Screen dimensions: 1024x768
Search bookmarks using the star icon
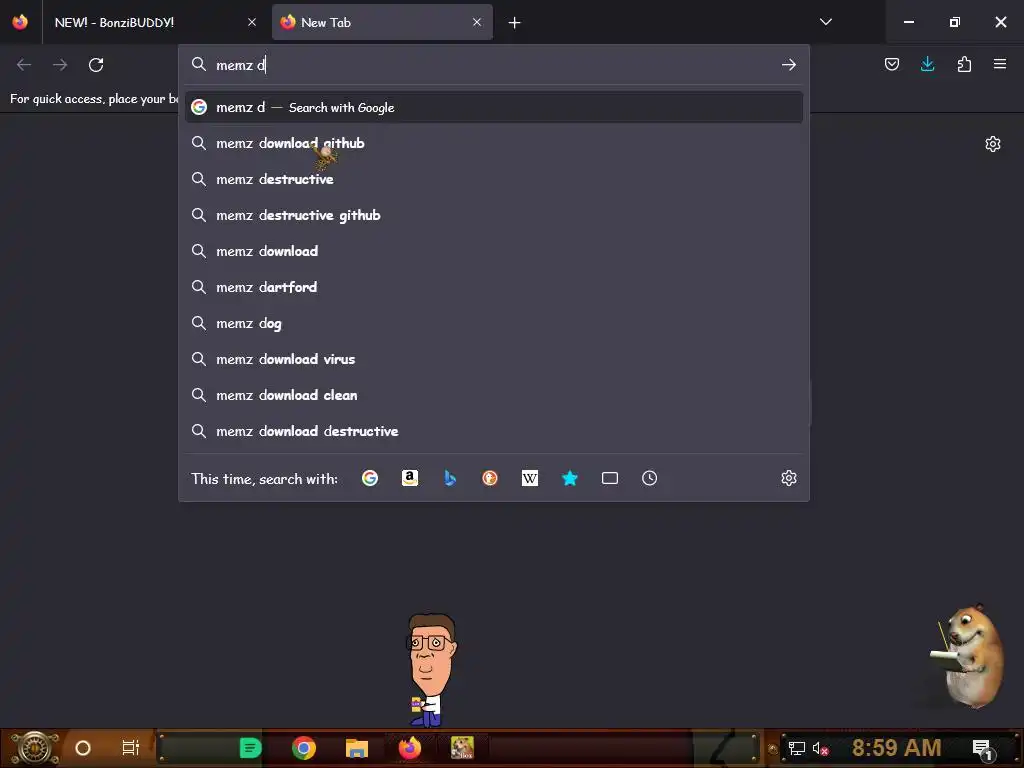(x=569, y=478)
